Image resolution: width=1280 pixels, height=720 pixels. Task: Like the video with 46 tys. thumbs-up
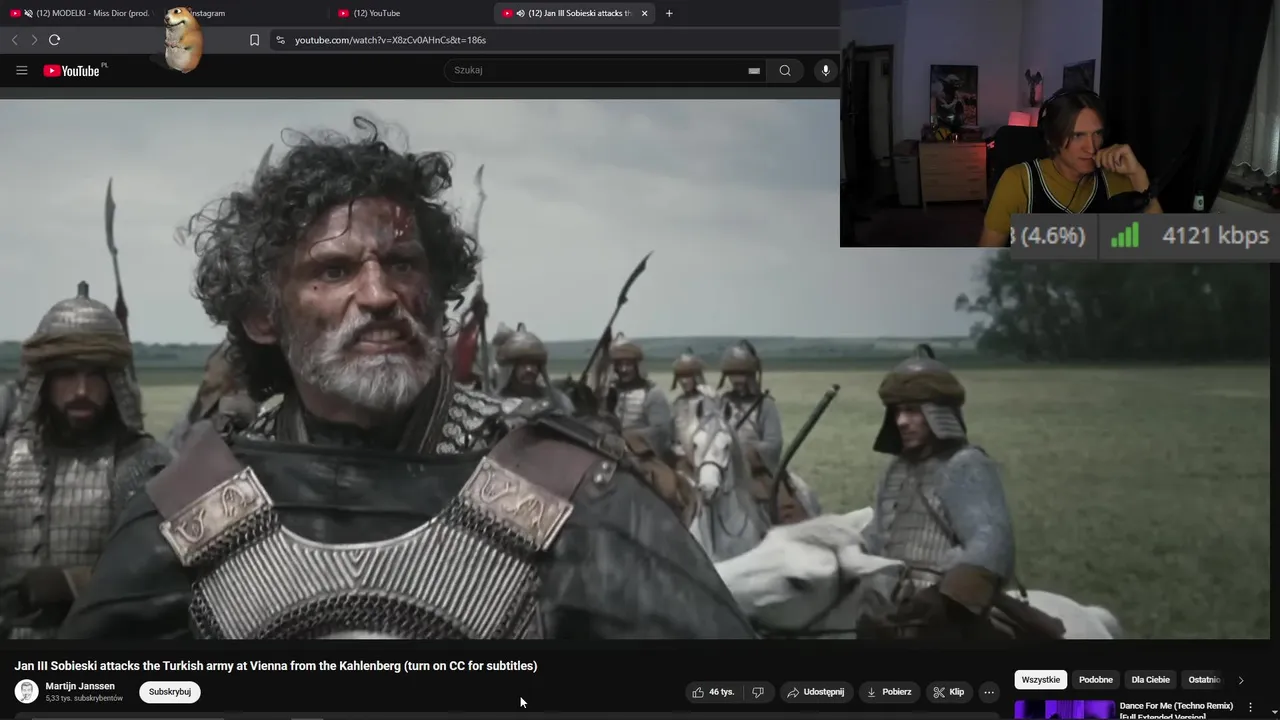[x=713, y=692]
